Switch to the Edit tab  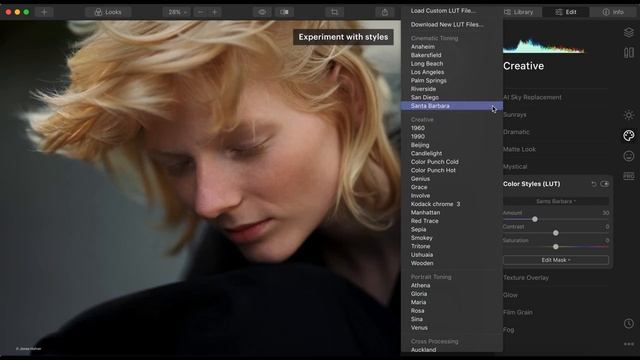point(565,12)
